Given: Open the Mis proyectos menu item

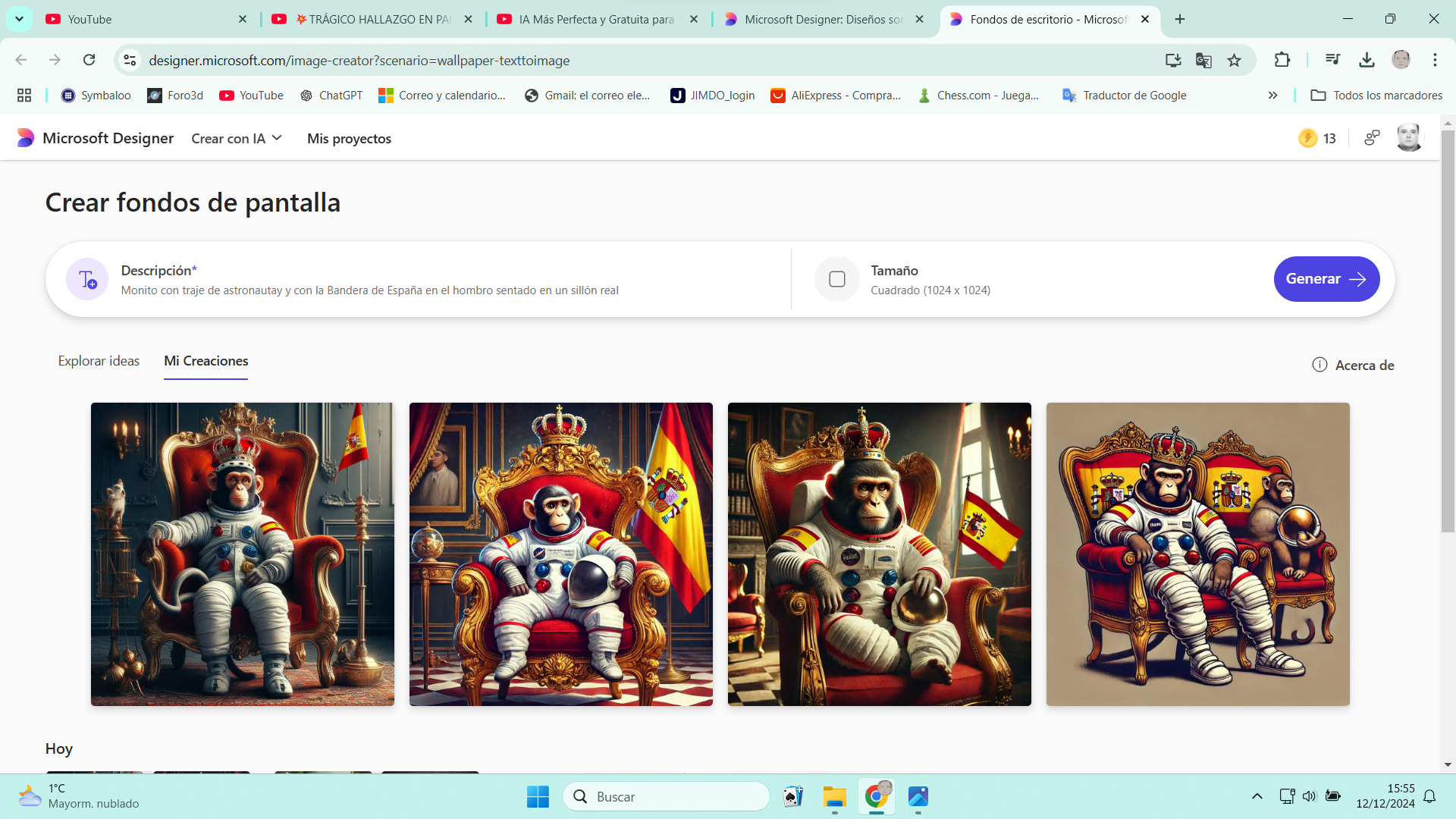Looking at the screenshot, I should (x=349, y=139).
